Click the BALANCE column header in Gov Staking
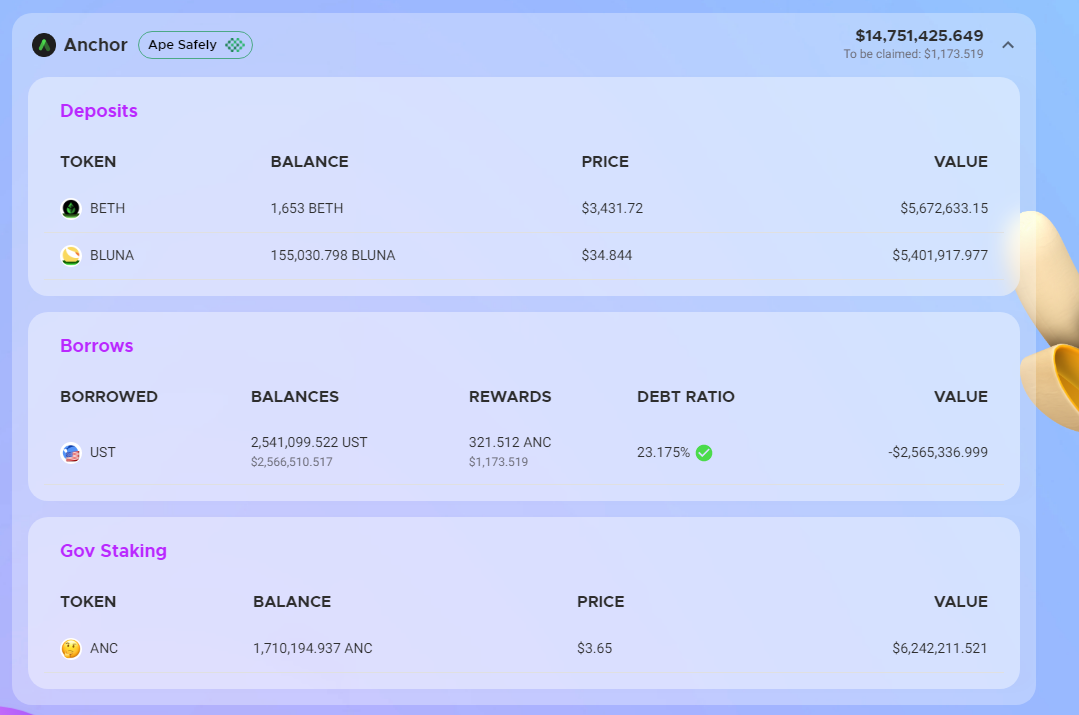Image resolution: width=1079 pixels, height=715 pixels. [292, 601]
